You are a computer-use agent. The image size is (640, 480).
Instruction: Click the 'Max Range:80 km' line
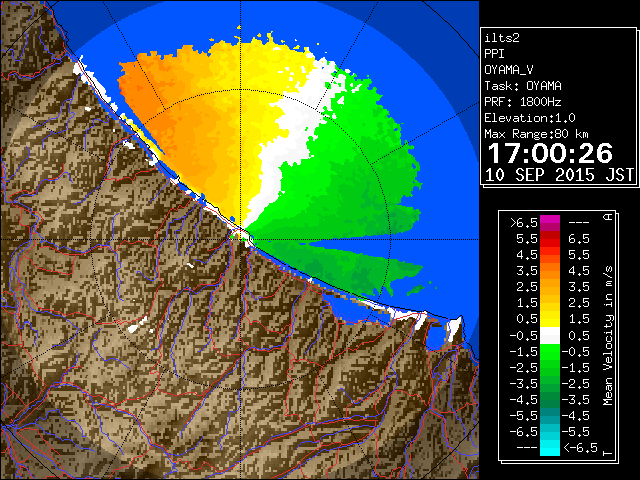pos(536,134)
